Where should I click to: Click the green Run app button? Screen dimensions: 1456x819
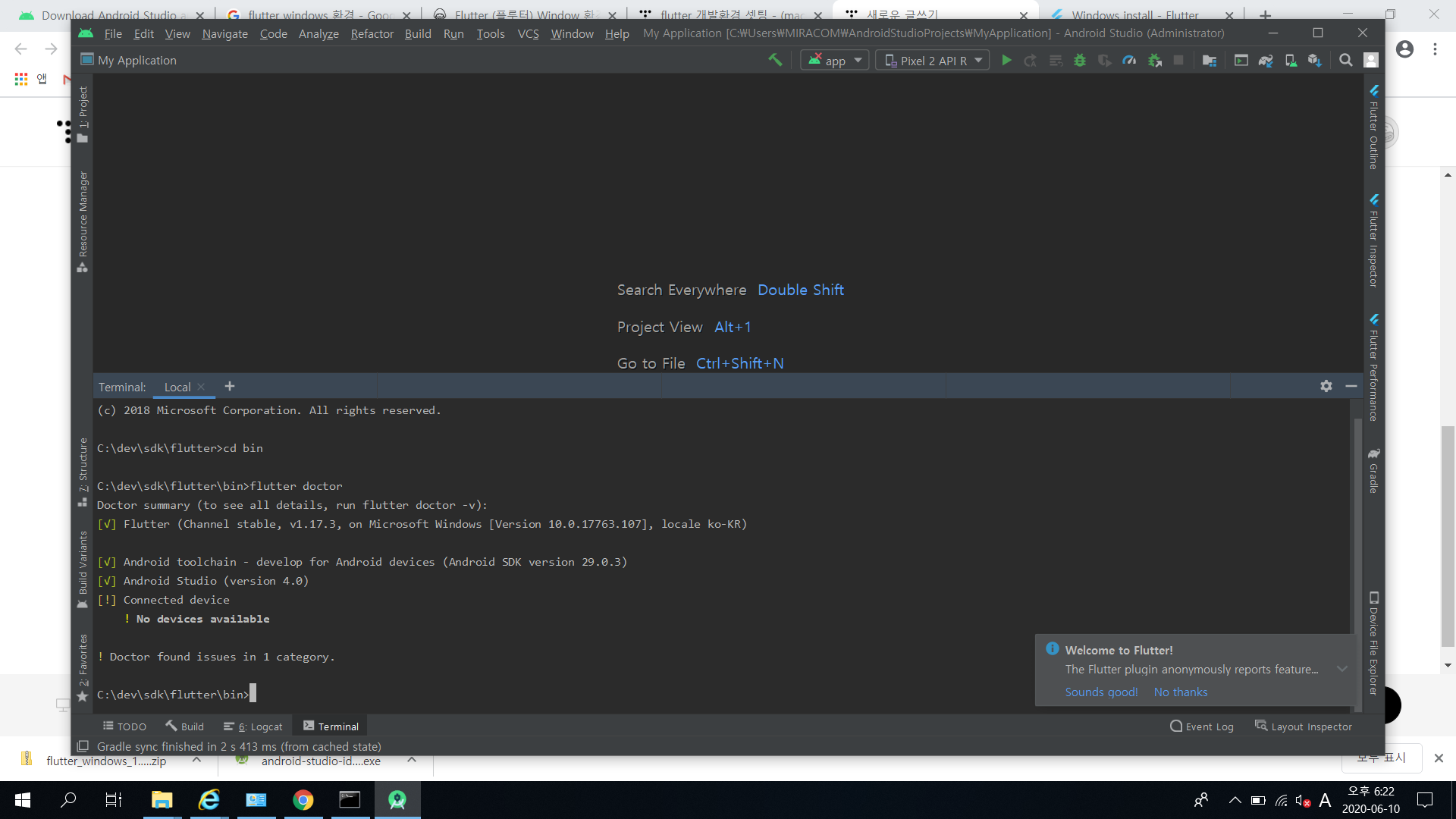[x=1006, y=61]
